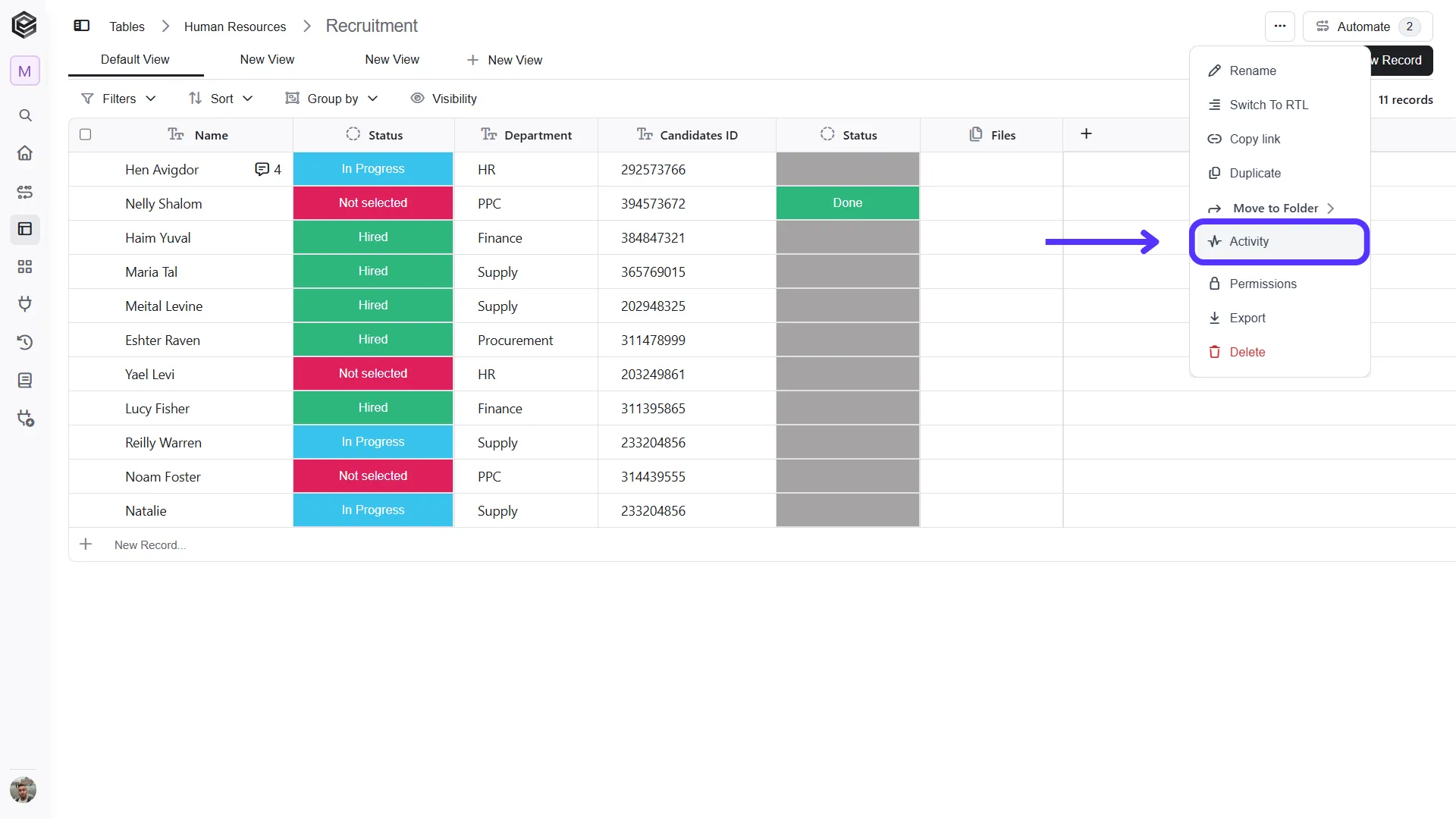Go to the home icon in sidebar
The width and height of the screenshot is (1456, 819).
point(25,153)
